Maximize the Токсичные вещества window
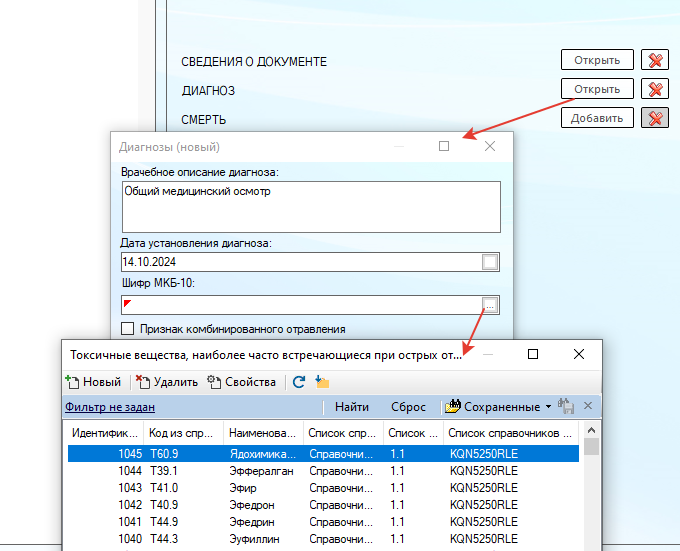Viewport: 680px width, 551px height. tap(533, 354)
